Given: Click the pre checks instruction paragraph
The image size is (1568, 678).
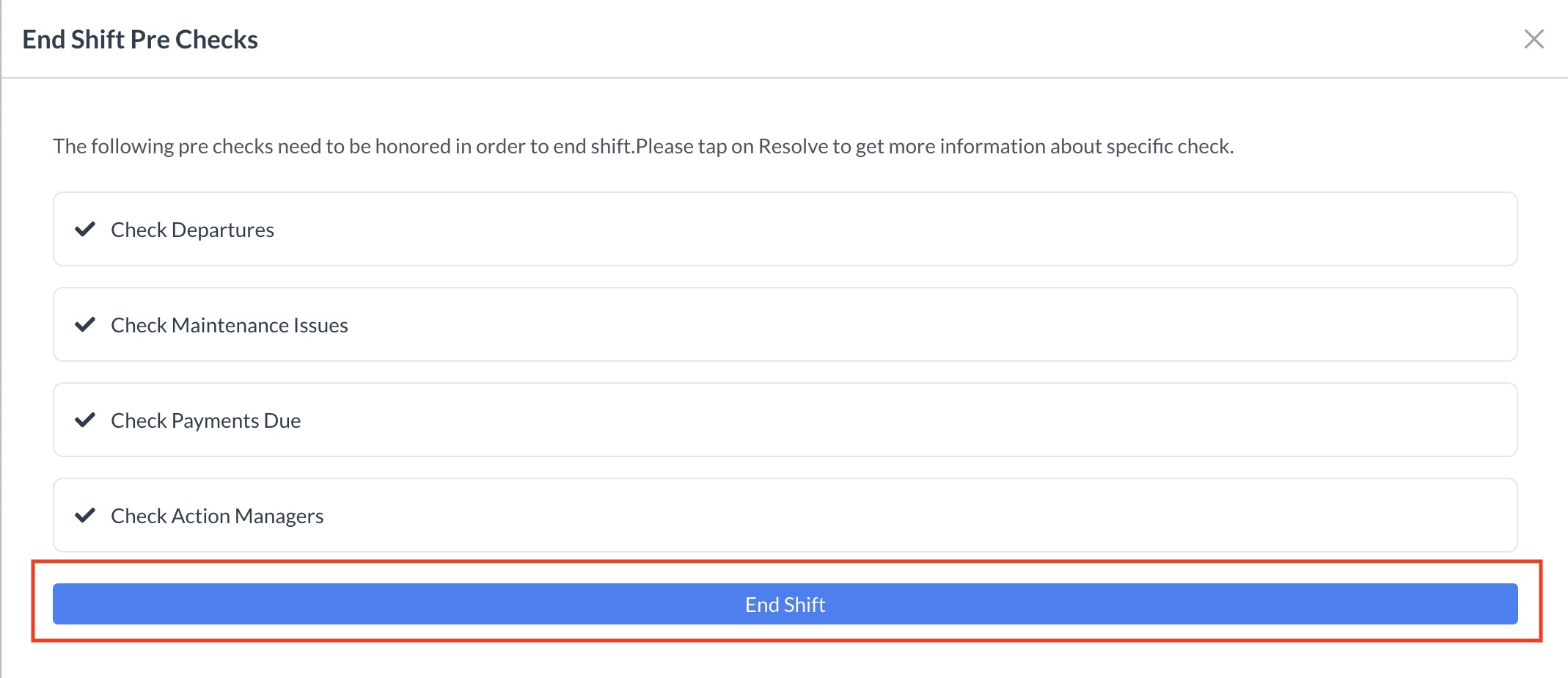Looking at the screenshot, I should pos(642,147).
